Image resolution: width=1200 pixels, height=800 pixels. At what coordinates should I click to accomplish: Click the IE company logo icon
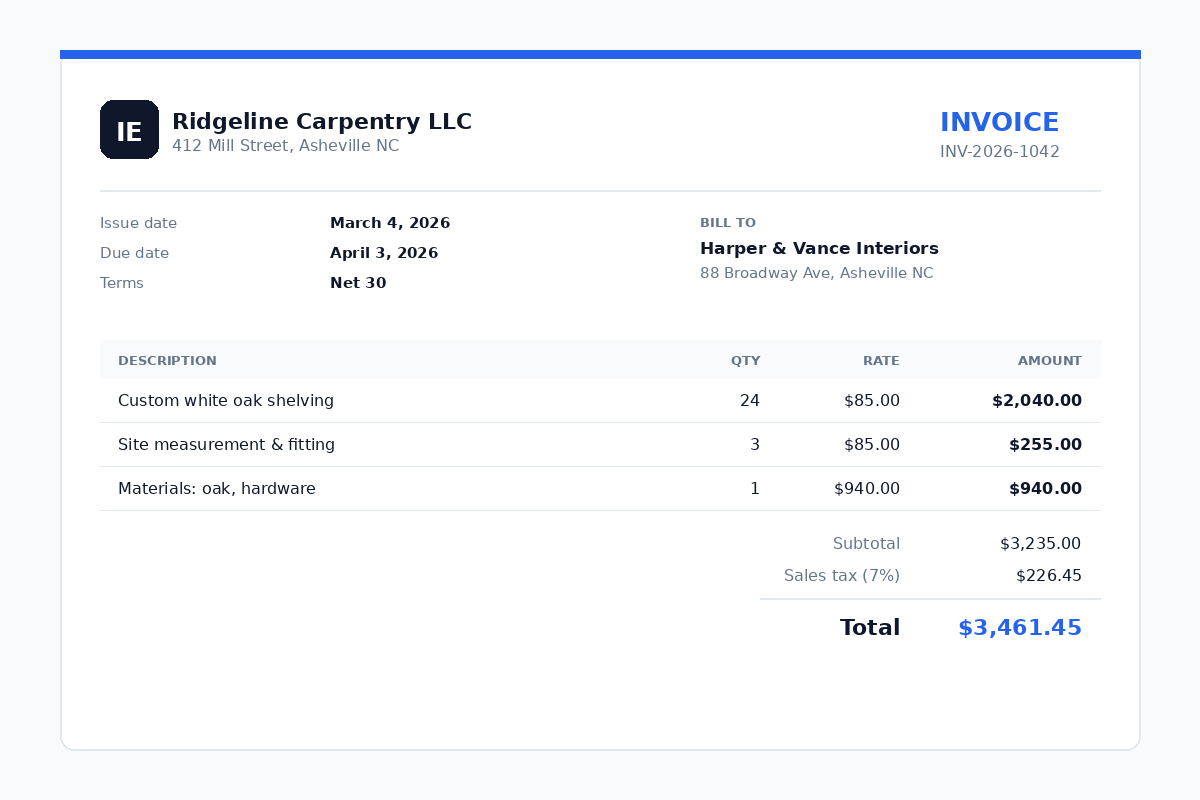tap(129, 129)
